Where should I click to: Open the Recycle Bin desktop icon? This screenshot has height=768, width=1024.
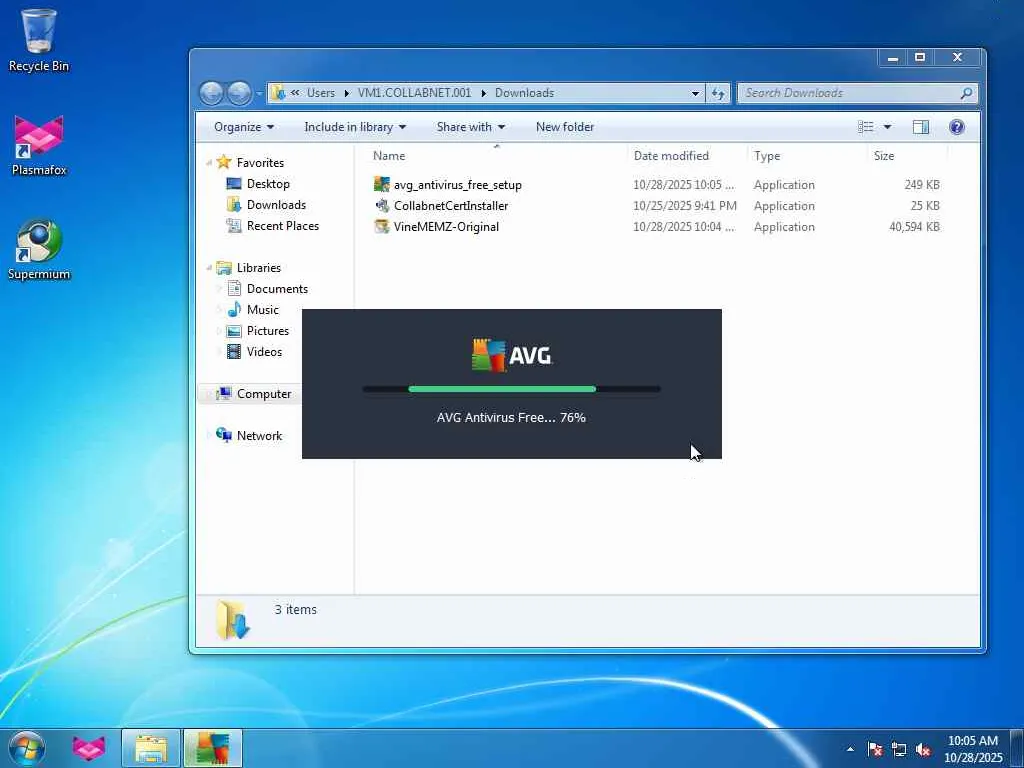(x=39, y=40)
